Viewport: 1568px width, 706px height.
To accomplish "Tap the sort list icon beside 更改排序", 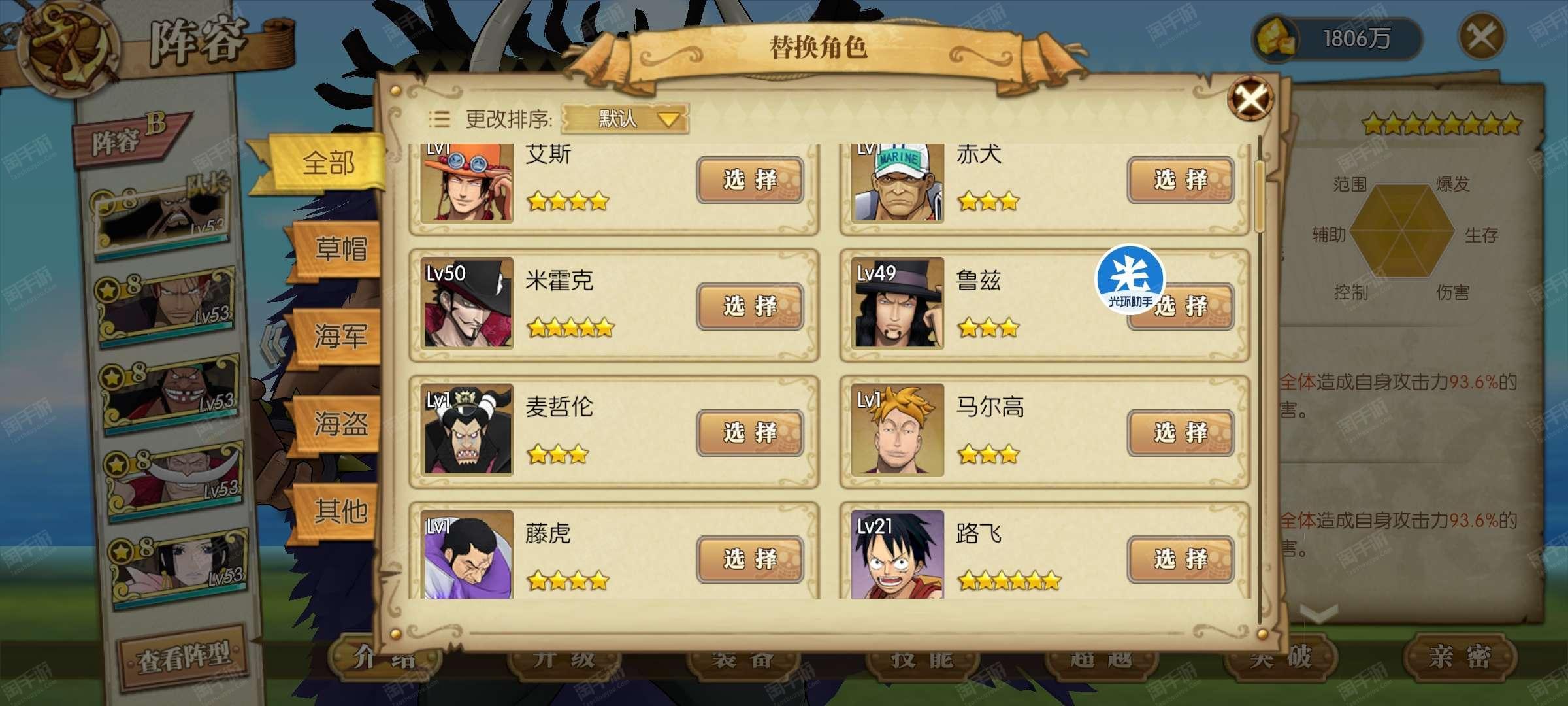I will [439, 119].
